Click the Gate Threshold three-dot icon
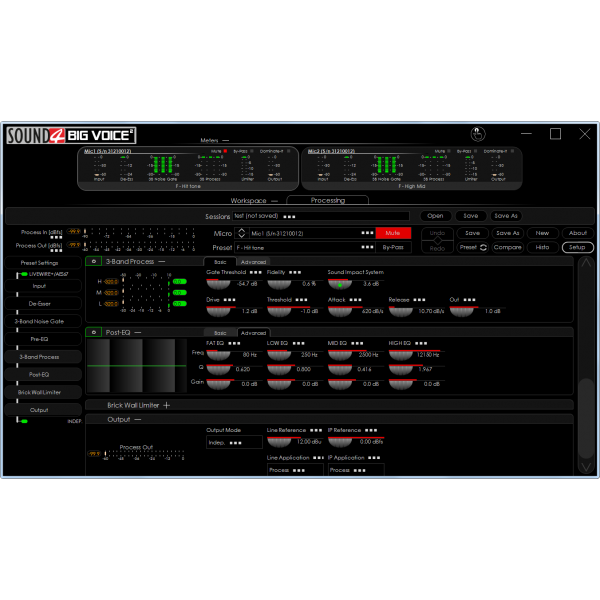This screenshot has width=600, height=600. click(256, 272)
